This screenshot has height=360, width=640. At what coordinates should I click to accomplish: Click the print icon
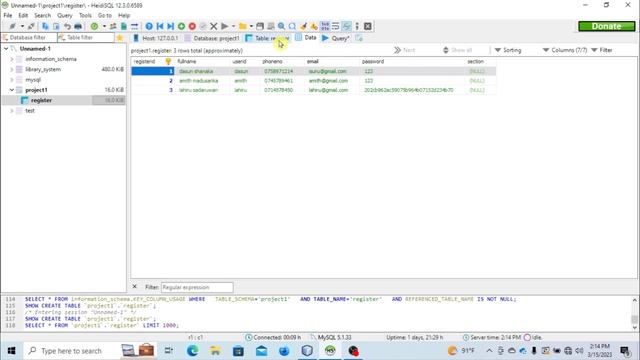(78, 26)
